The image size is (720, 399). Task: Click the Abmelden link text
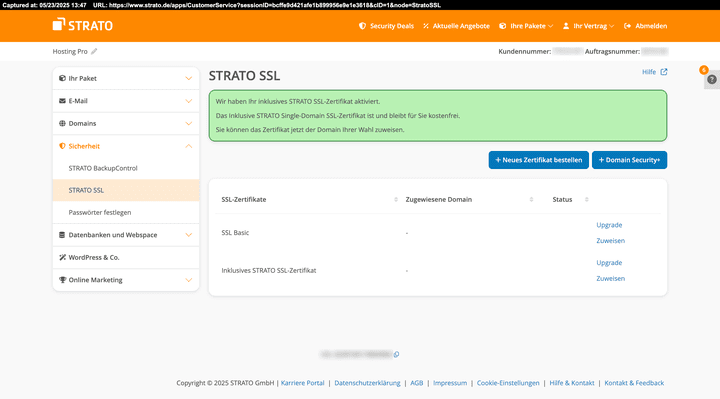(x=651, y=26)
